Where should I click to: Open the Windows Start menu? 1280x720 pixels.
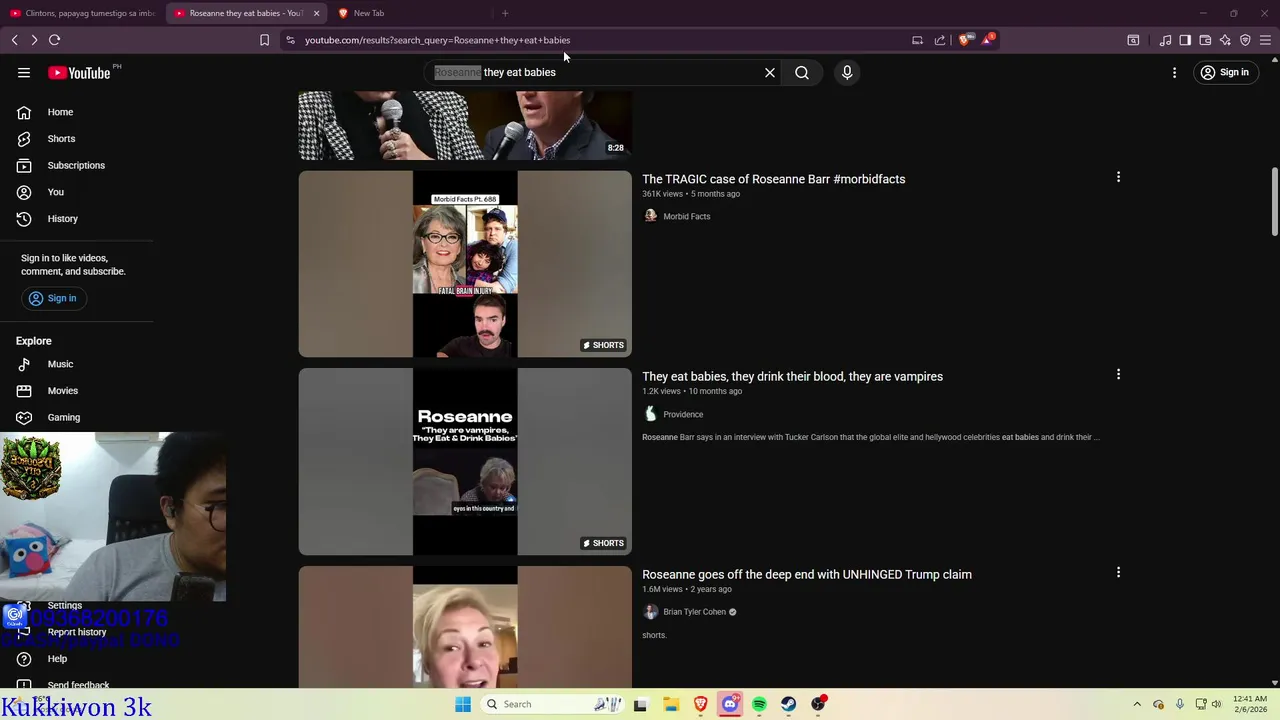(463, 704)
